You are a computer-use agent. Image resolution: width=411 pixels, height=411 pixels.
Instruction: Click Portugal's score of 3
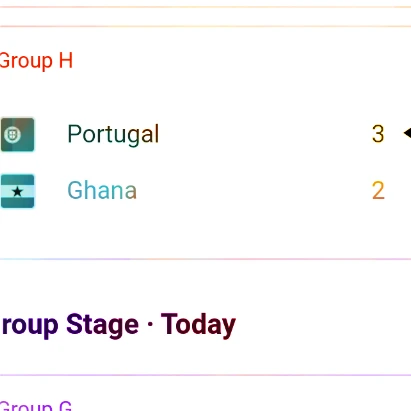pyautogui.click(x=378, y=134)
